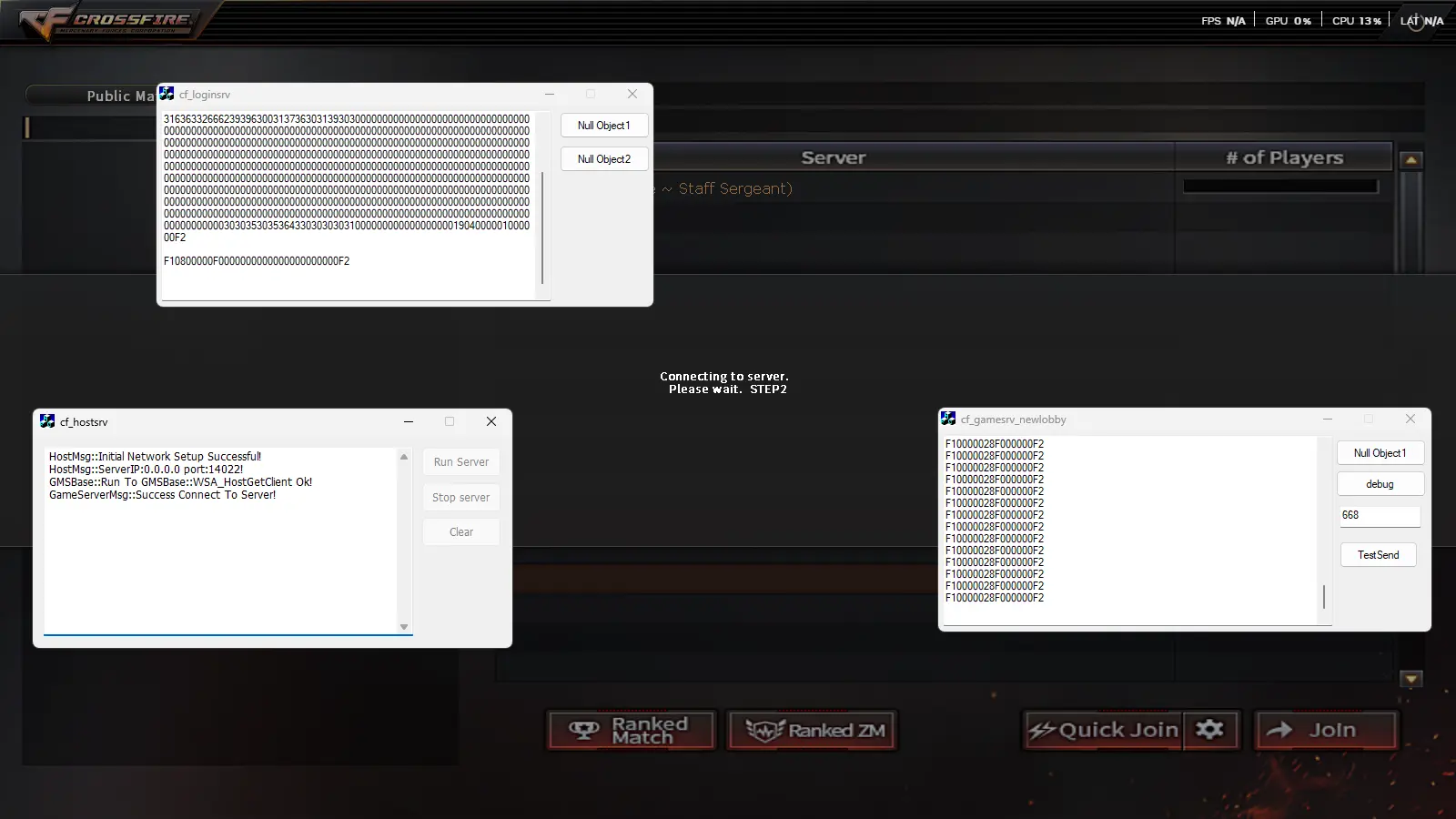The height and width of the screenshot is (819, 1456).
Task: Click Null Object2 in cf_loginsrv window
Action: tap(604, 159)
